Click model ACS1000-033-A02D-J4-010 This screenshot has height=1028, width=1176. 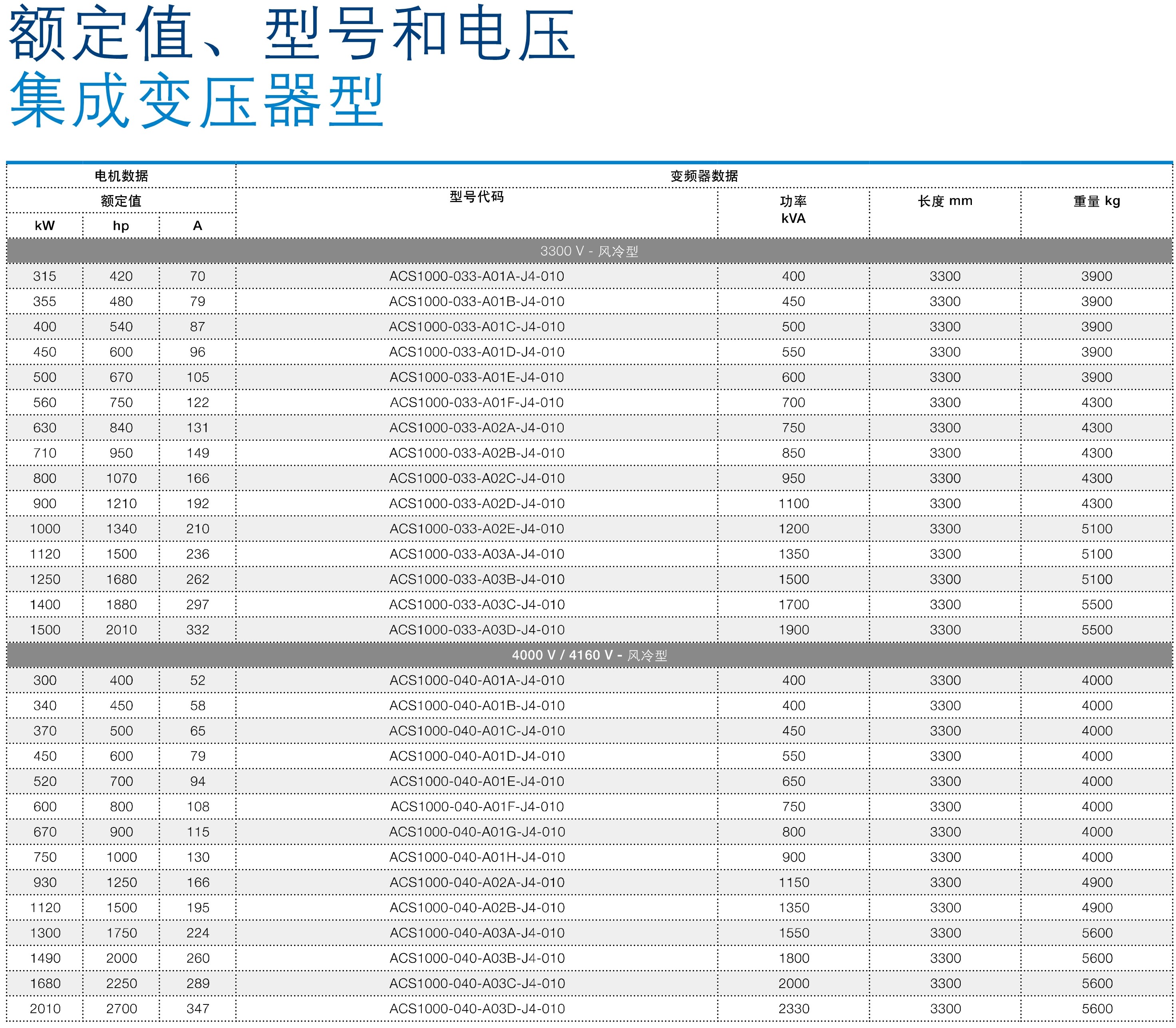pos(477,504)
